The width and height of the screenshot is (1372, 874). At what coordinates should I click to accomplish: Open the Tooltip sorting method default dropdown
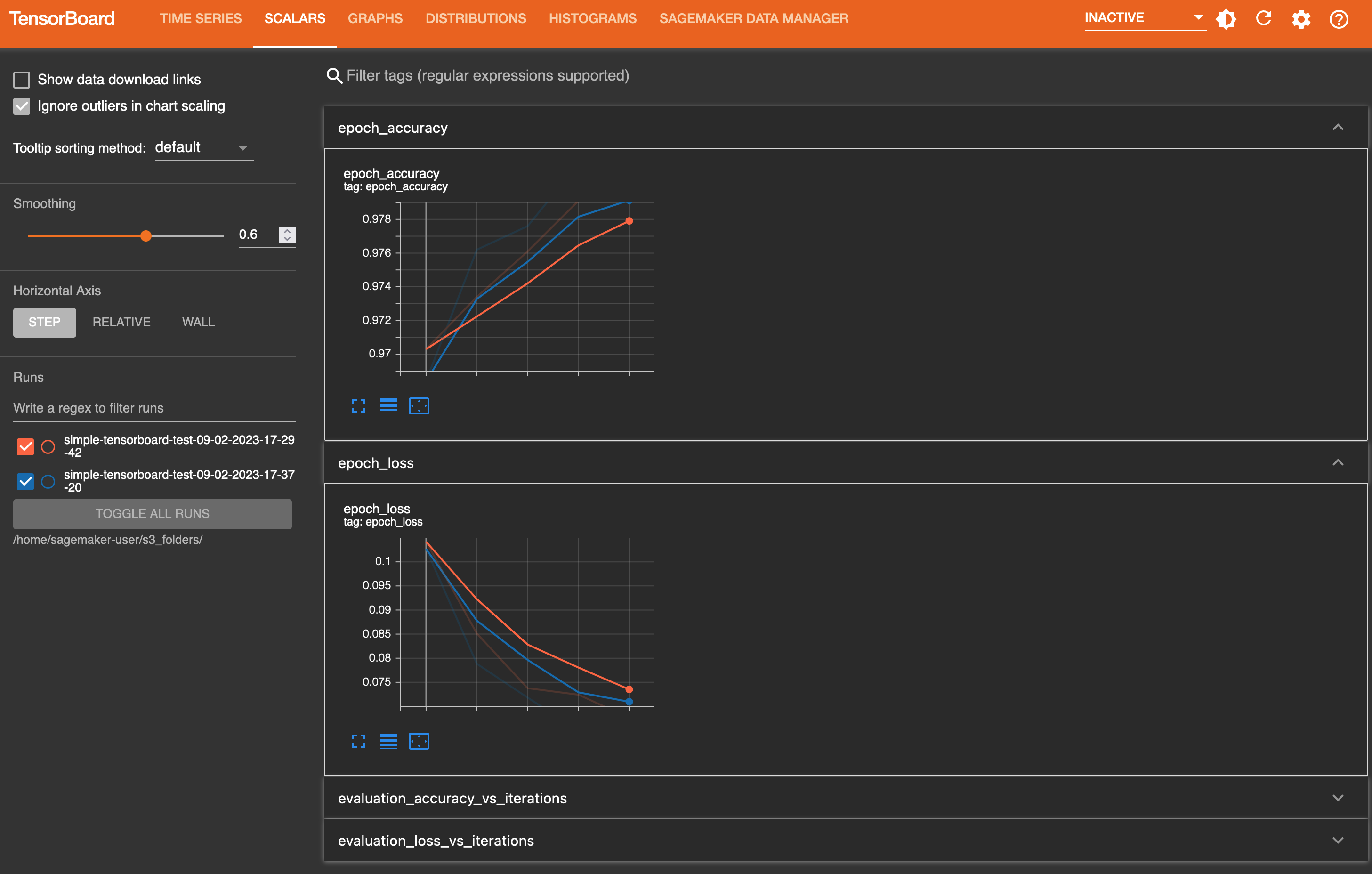tap(200, 147)
